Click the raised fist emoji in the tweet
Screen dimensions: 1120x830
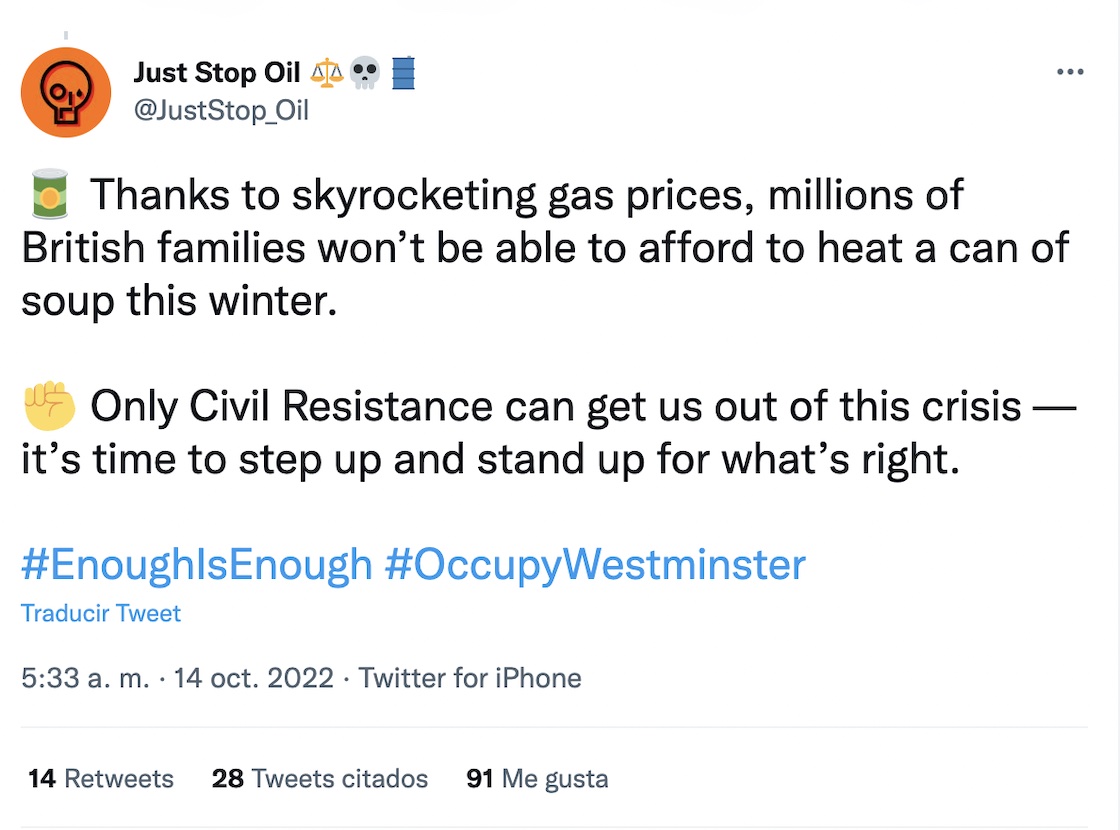(48, 406)
